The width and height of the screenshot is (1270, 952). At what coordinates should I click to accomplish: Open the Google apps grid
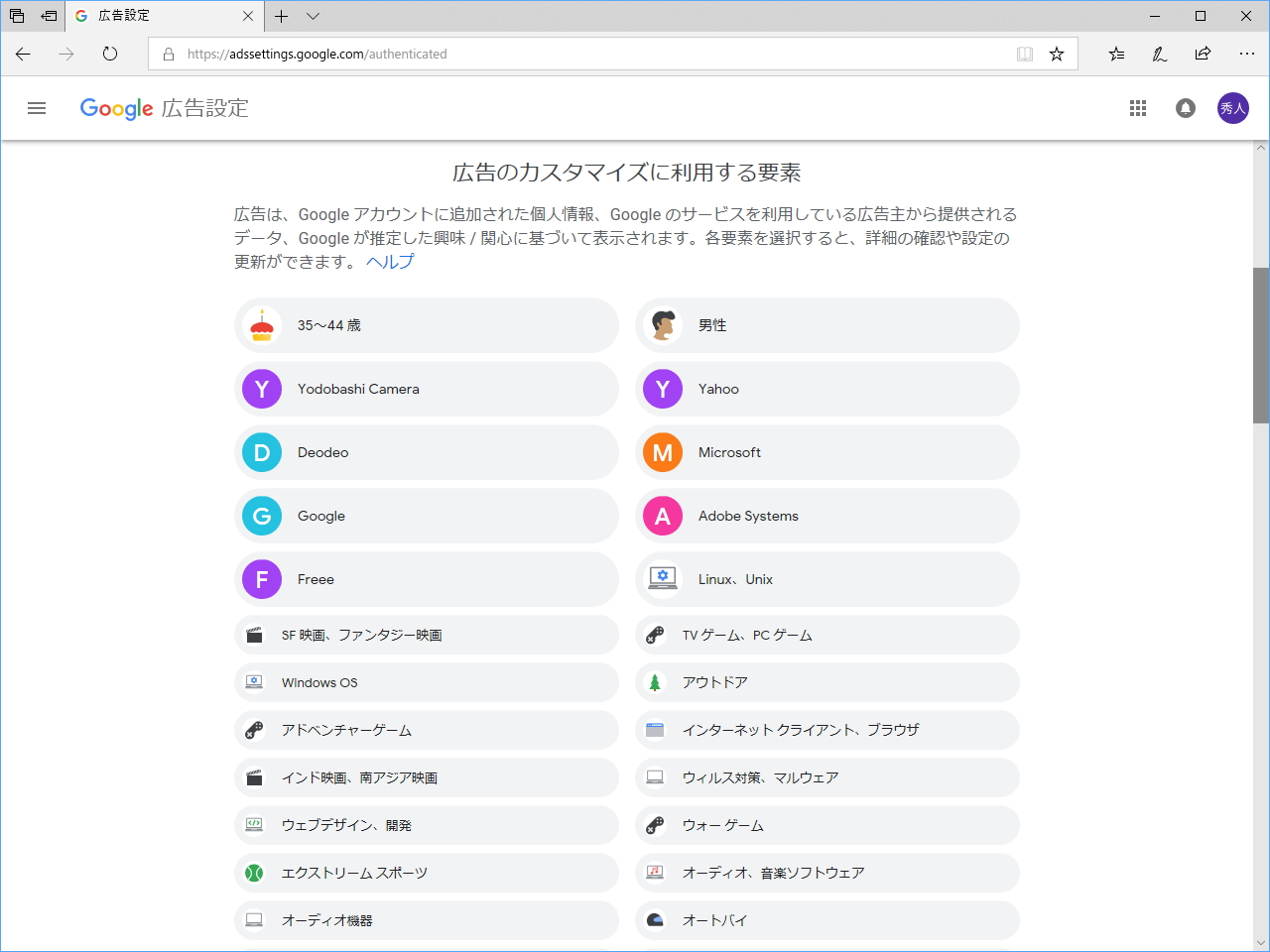pos(1138,108)
